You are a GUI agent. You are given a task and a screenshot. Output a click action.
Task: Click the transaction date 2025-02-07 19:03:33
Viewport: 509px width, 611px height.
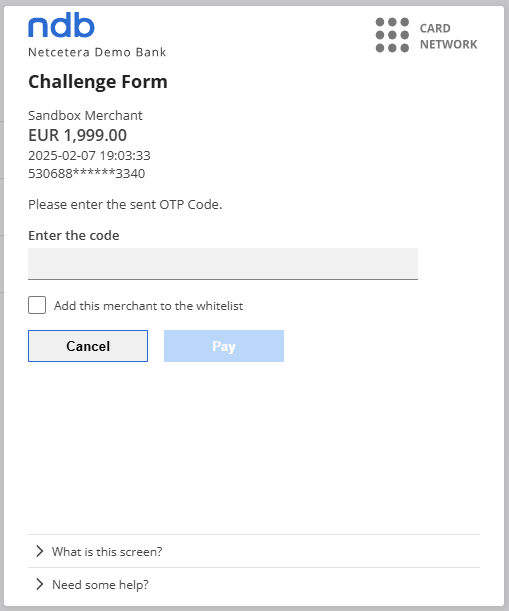(89, 155)
